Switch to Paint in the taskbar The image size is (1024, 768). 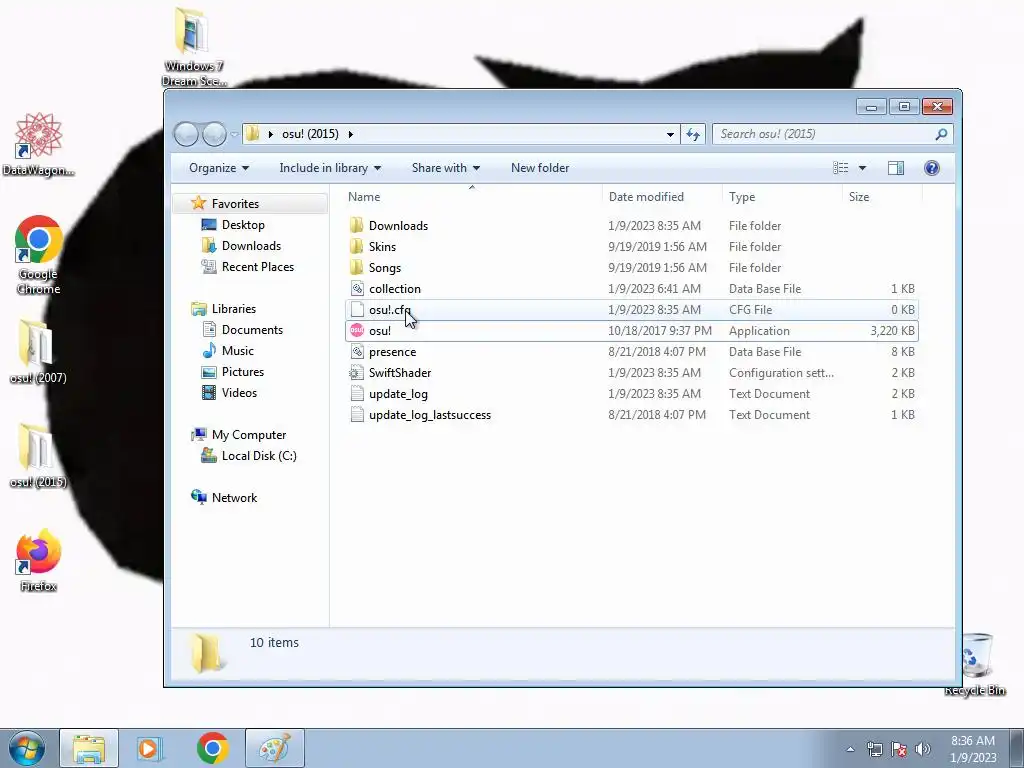(275, 748)
